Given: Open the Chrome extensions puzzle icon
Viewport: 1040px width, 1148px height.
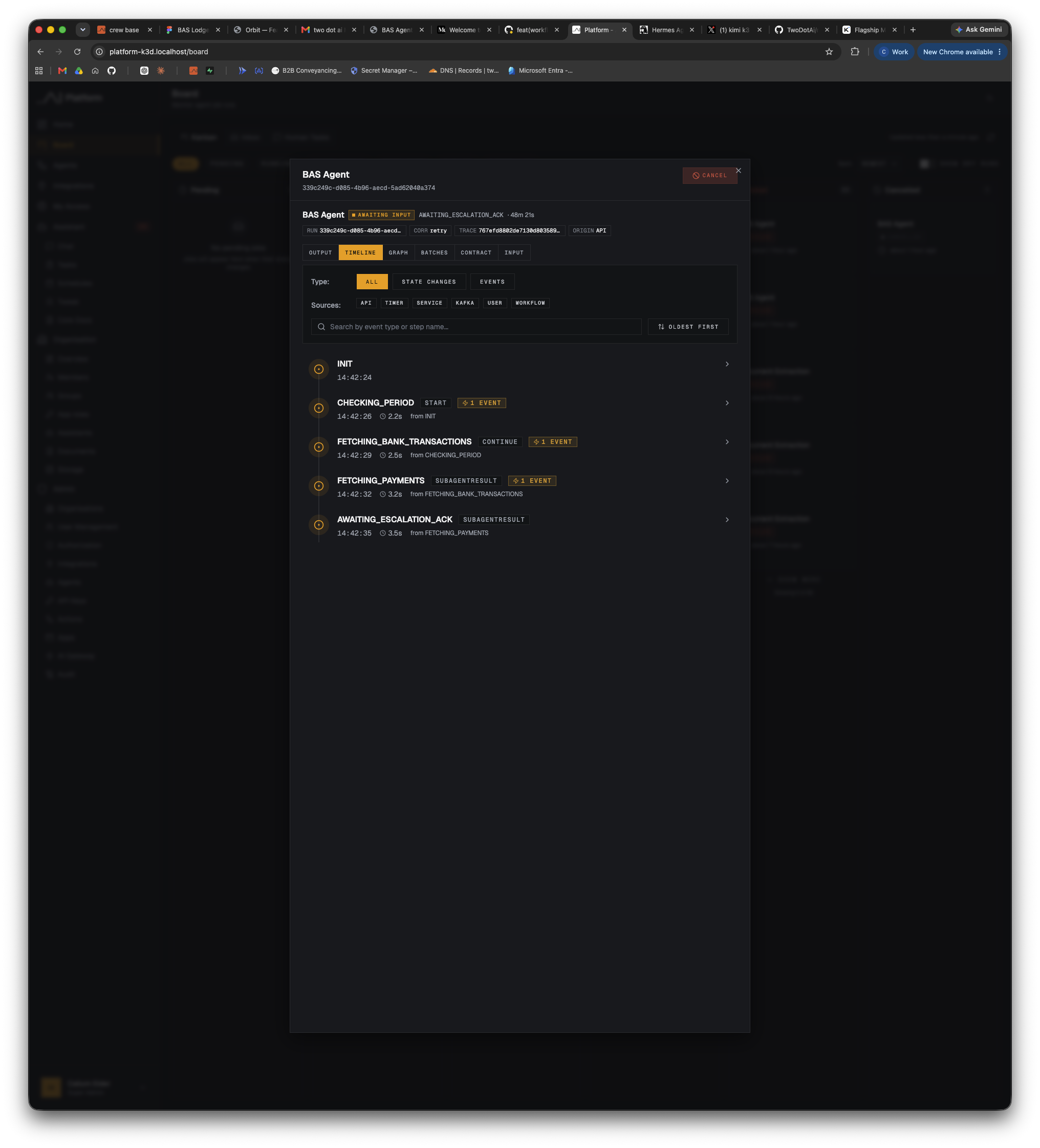Looking at the screenshot, I should [854, 52].
